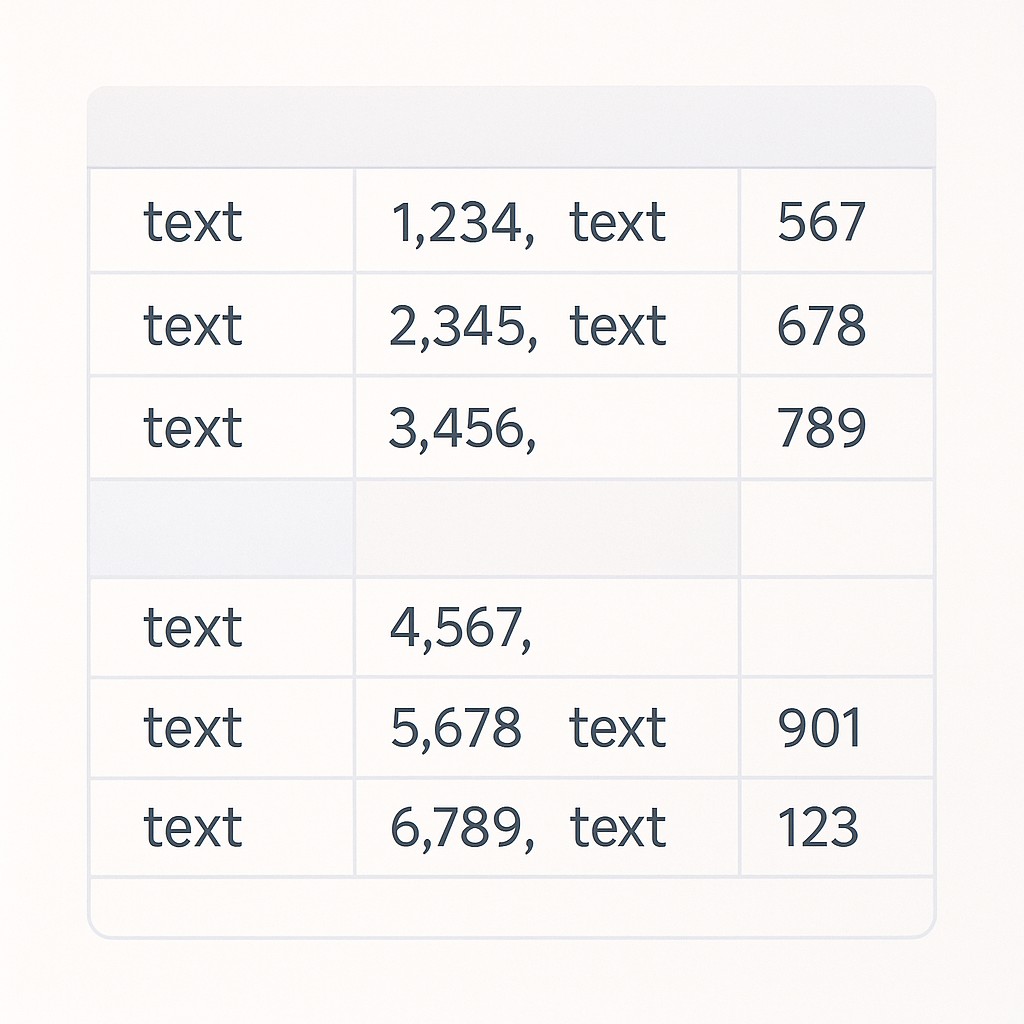The image size is (1024, 1024).
Task: Click the number 5,678
Action: (x=455, y=728)
